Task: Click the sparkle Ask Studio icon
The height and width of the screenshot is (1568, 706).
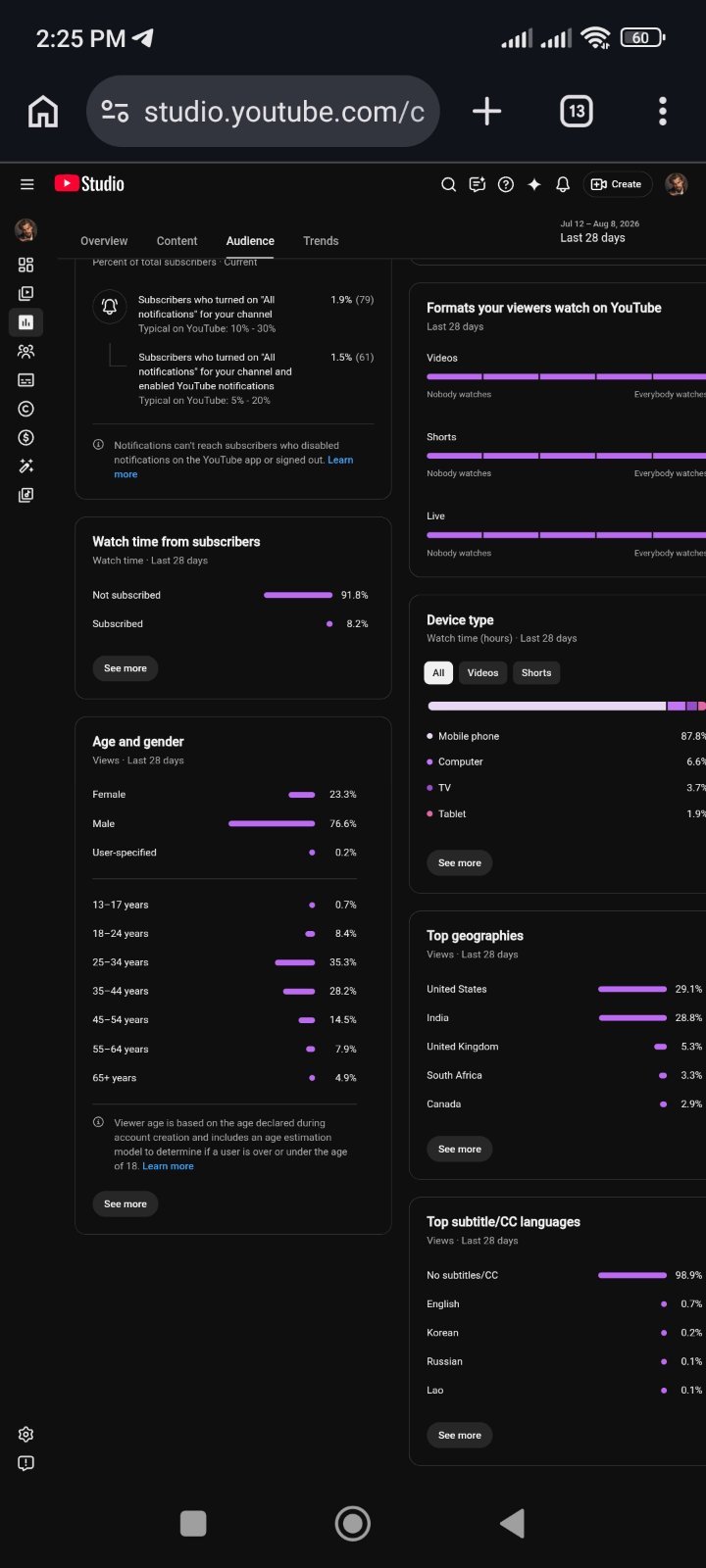Action: 534,184
